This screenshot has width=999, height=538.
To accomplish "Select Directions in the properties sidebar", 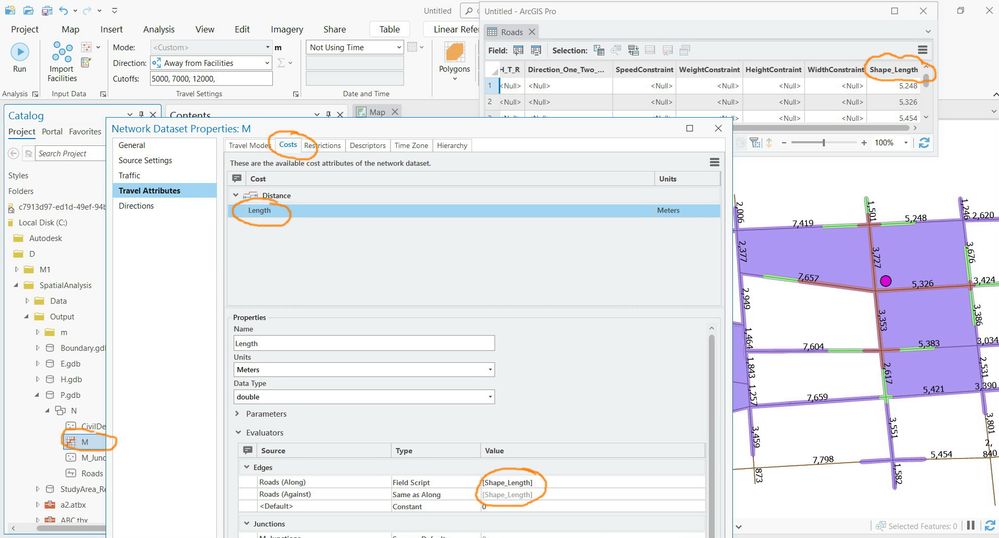I will pyautogui.click(x=137, y=206).
